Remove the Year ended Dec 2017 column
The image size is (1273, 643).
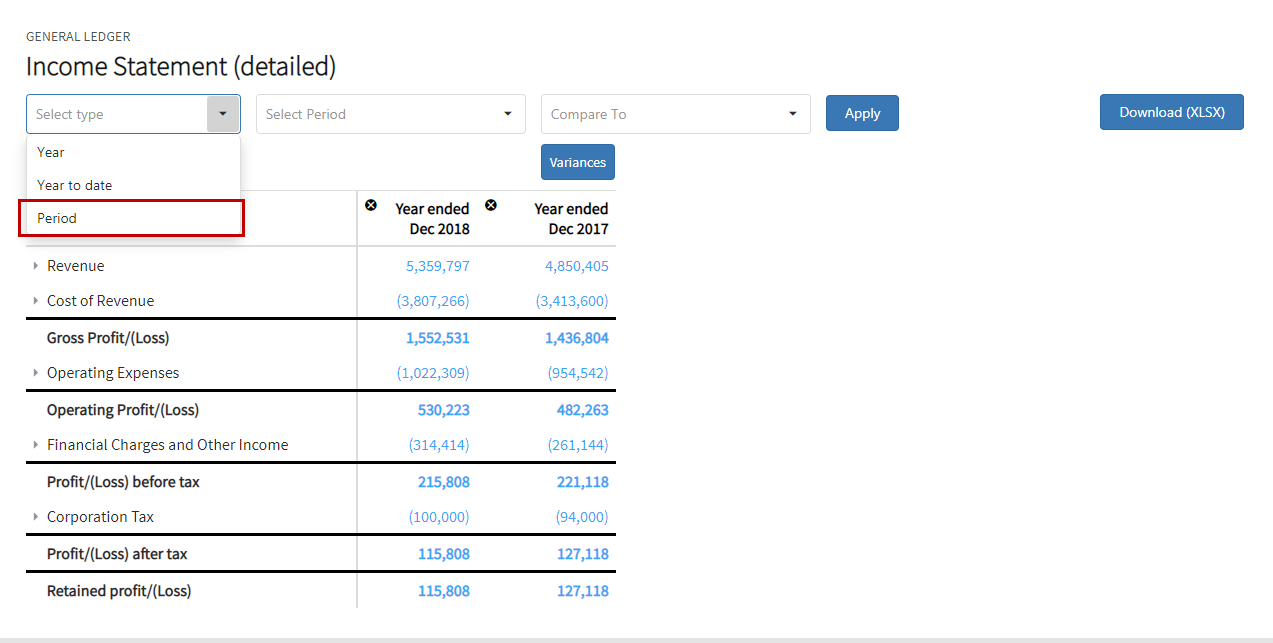tap(491, 205)
